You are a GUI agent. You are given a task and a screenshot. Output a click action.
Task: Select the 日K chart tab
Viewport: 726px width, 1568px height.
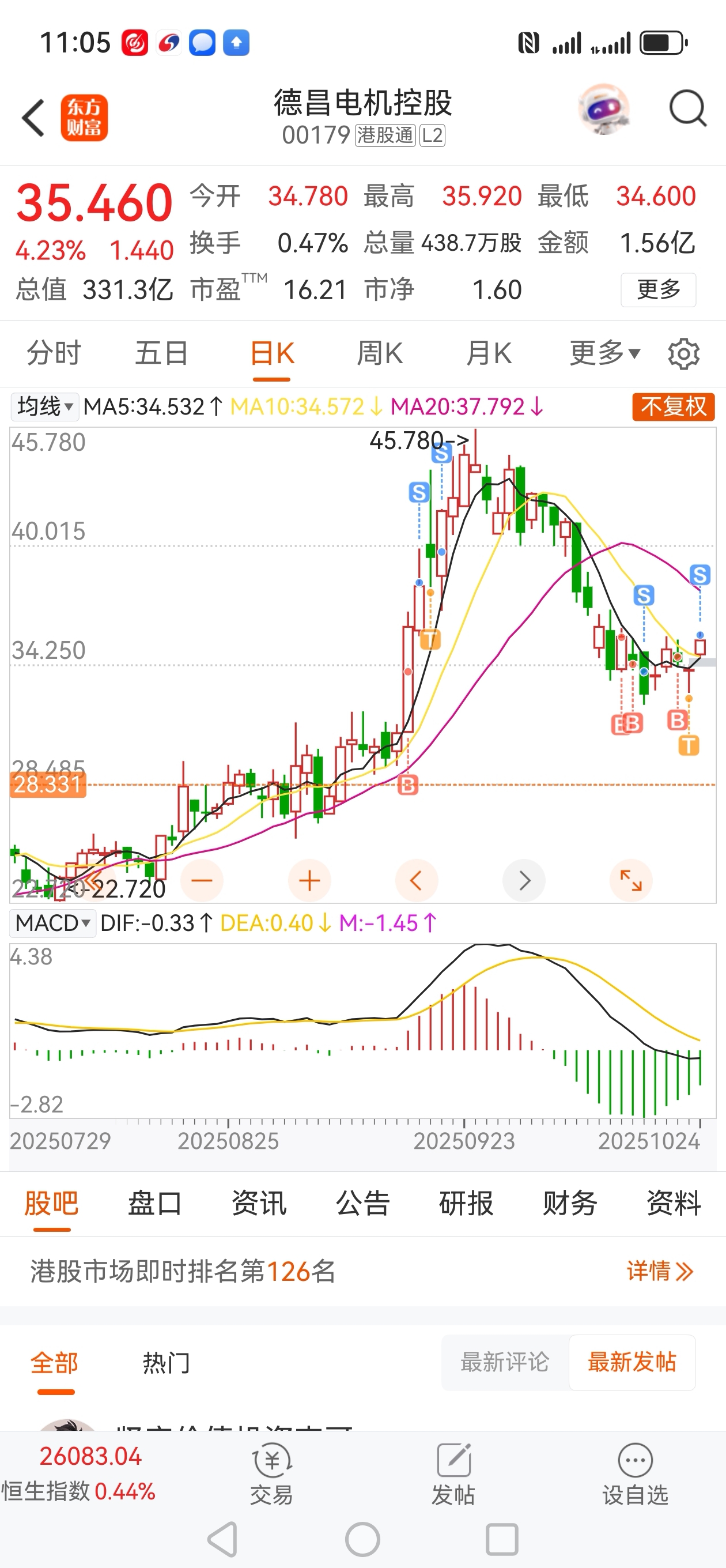tap(271, 353)
